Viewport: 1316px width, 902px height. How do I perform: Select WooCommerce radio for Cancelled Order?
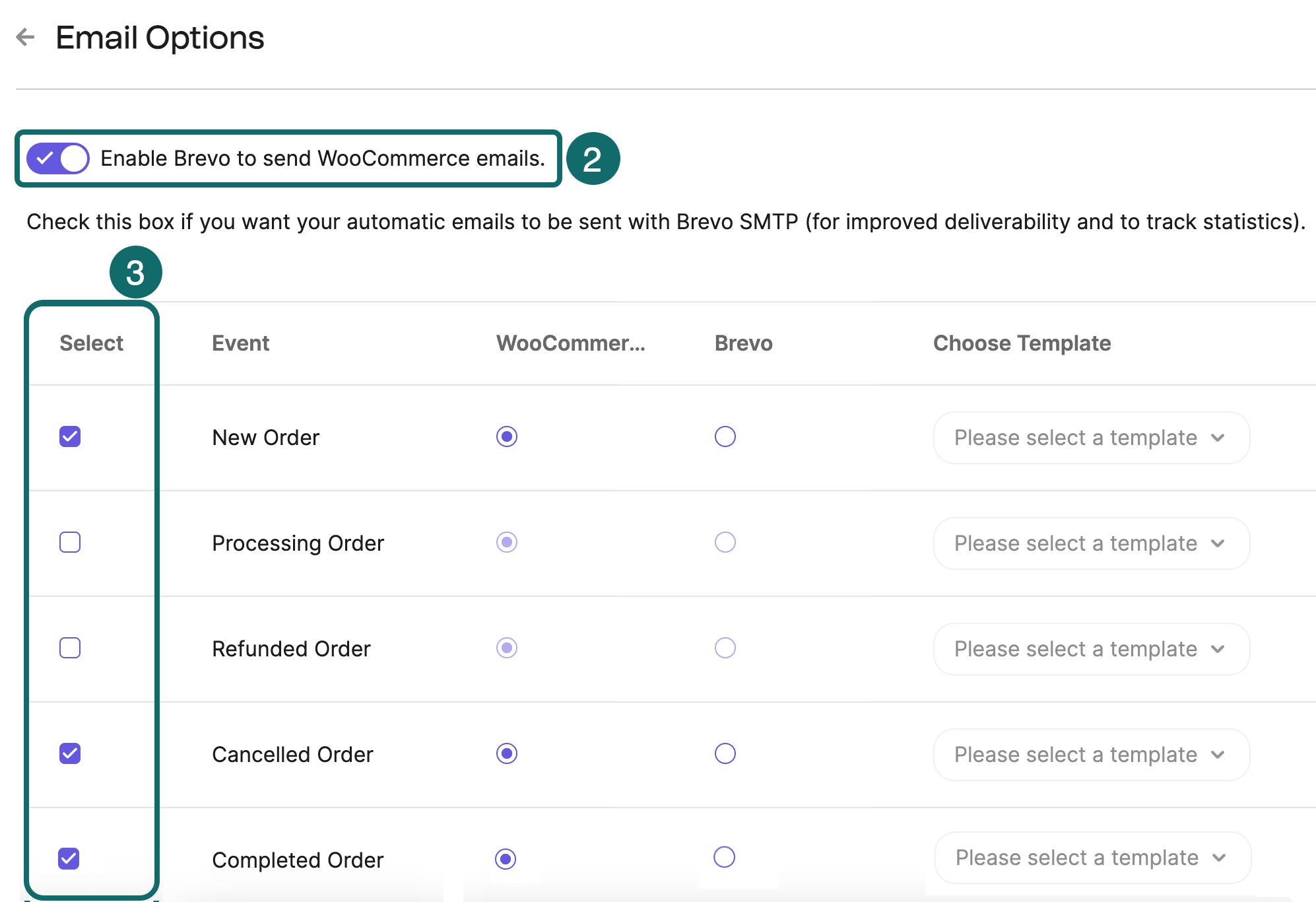click(507, 753)
